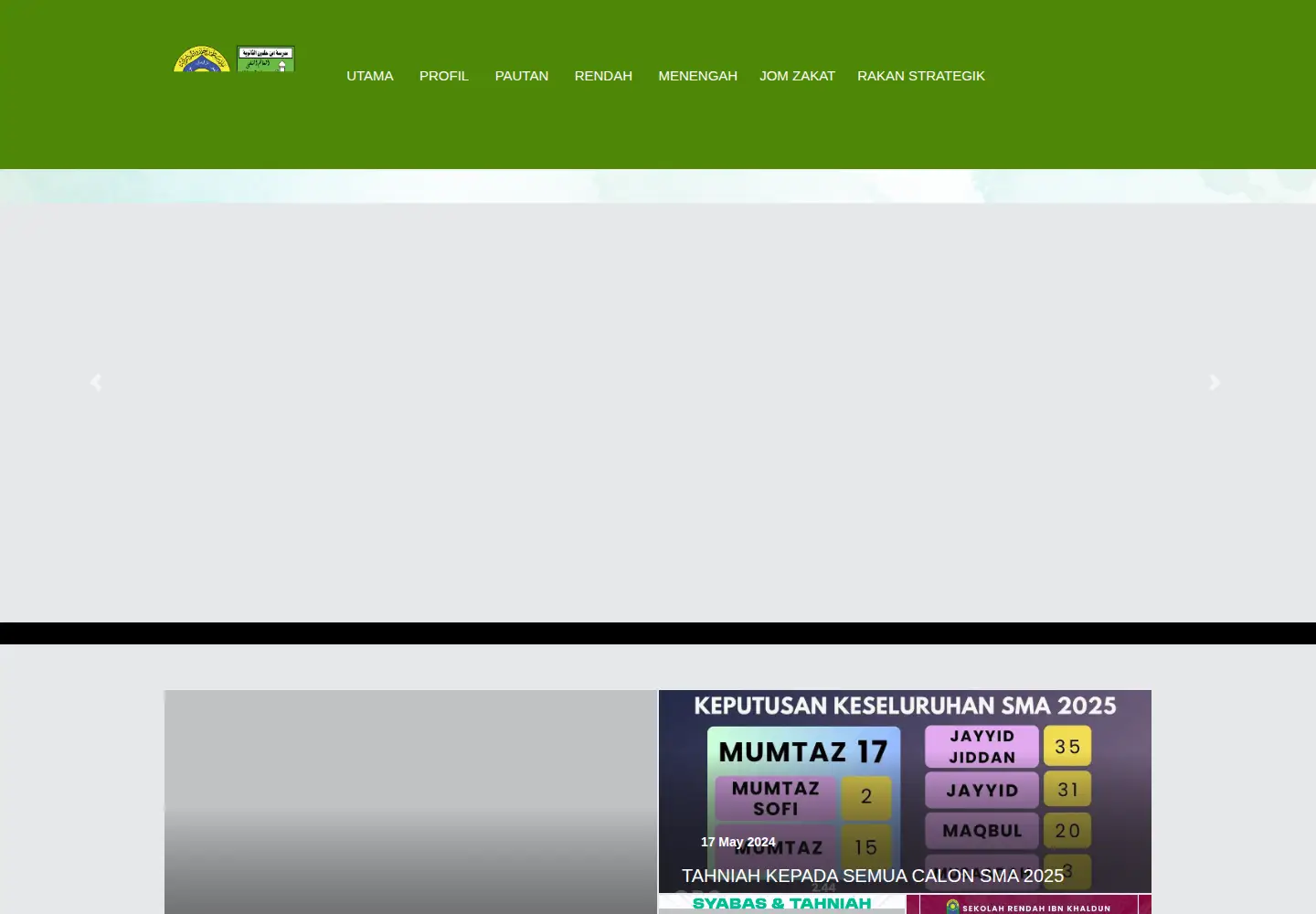1316x914 pixels.
Task: Open the Syabas & Tahniah thumbnail
Action: tap(782, 904)
